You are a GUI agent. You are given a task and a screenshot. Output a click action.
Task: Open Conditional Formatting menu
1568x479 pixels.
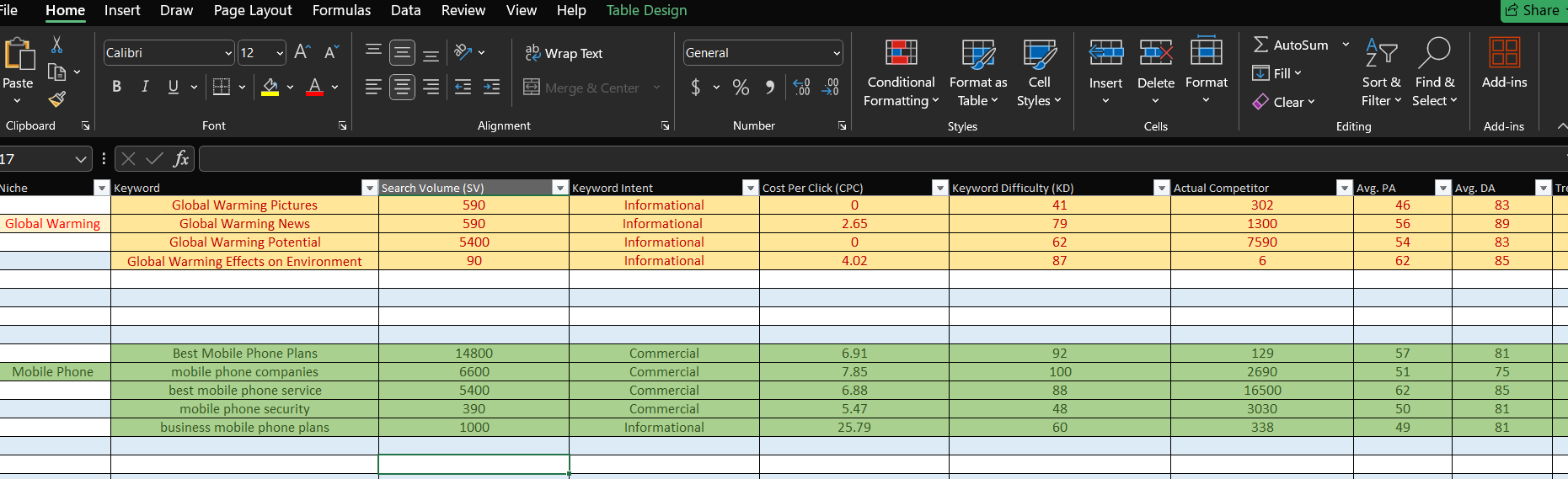[901, 74]
